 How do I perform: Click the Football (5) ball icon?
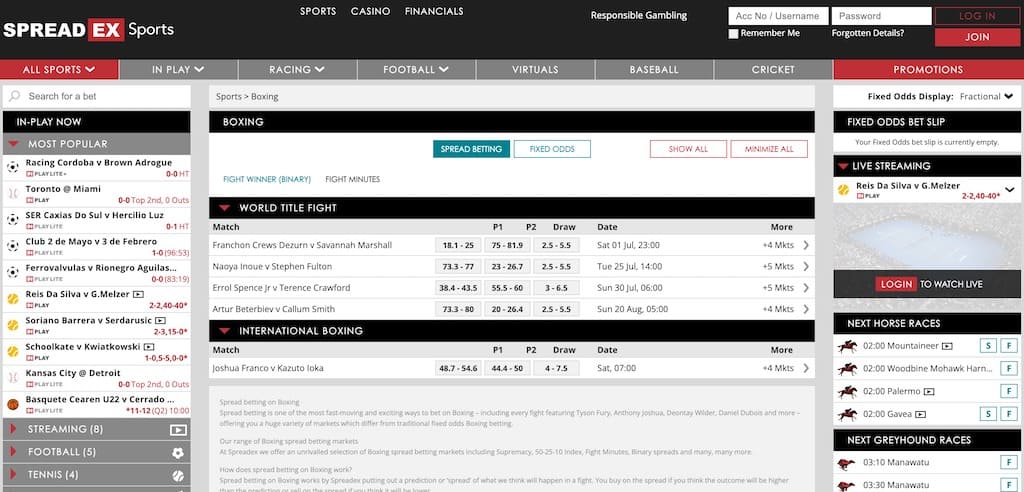coord(178,452)
